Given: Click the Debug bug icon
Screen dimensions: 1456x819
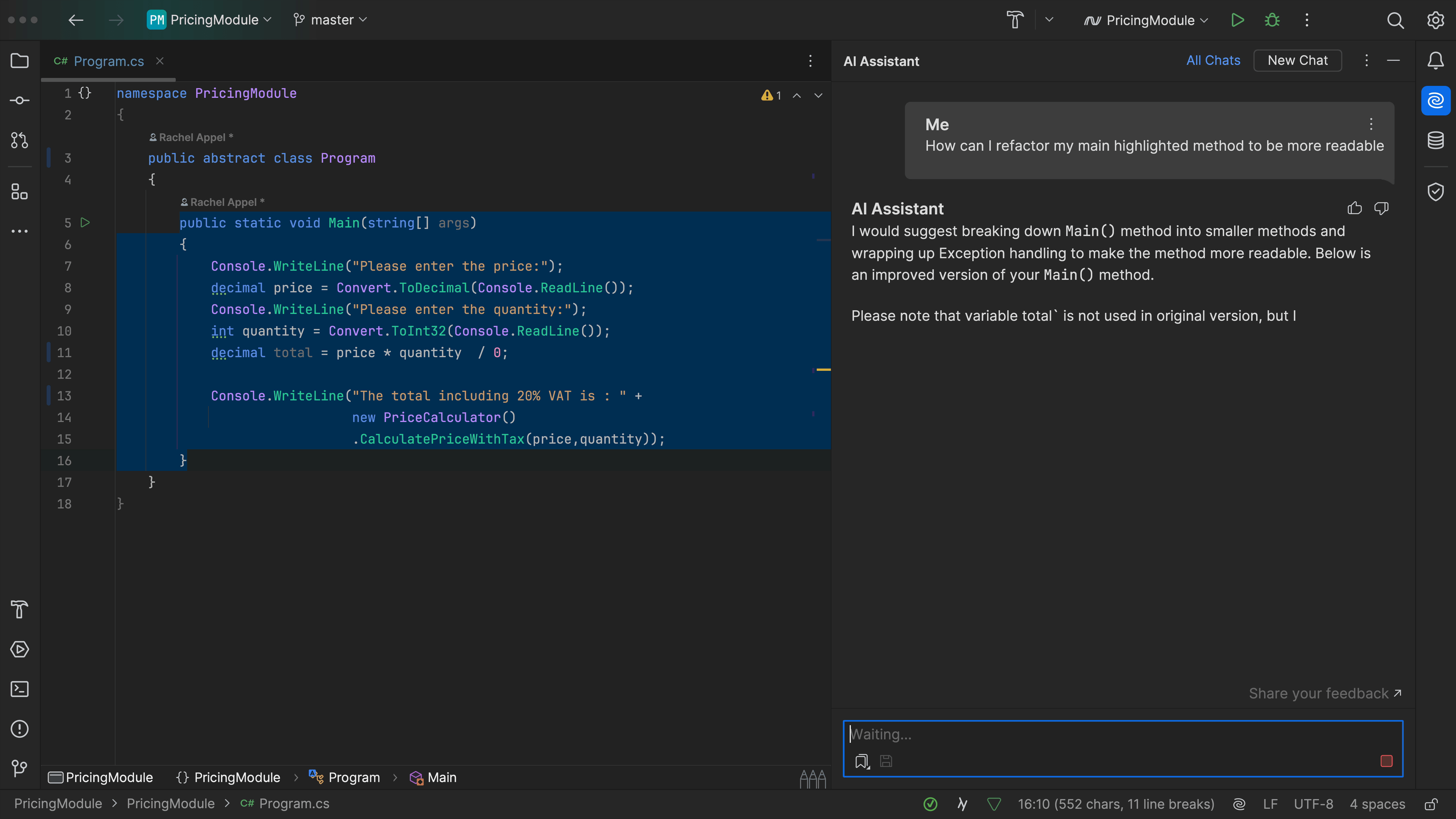Looking at the screenshot, I should (1272, 20).
